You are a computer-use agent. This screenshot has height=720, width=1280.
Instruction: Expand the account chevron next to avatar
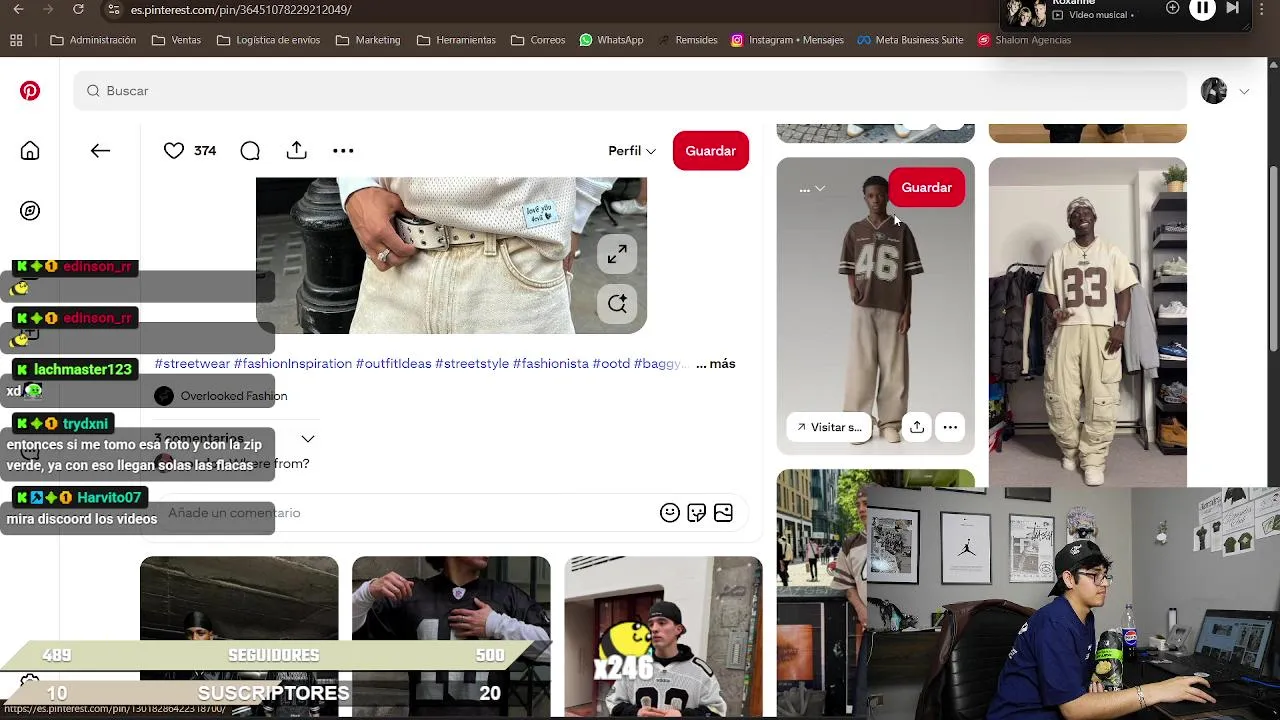click(x=1244, y=91)
